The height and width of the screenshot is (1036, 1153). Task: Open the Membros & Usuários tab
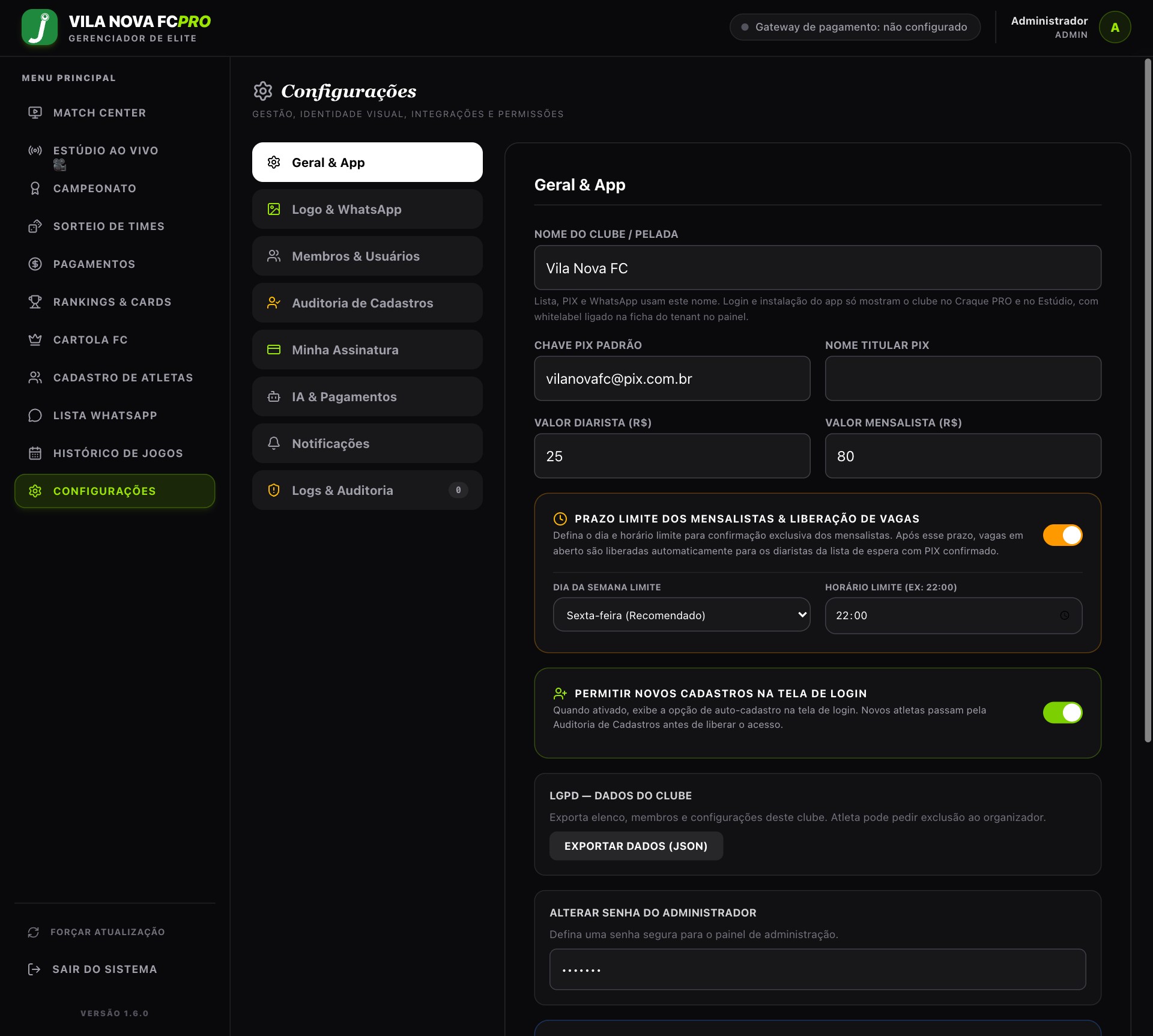[x=367, y=256]
